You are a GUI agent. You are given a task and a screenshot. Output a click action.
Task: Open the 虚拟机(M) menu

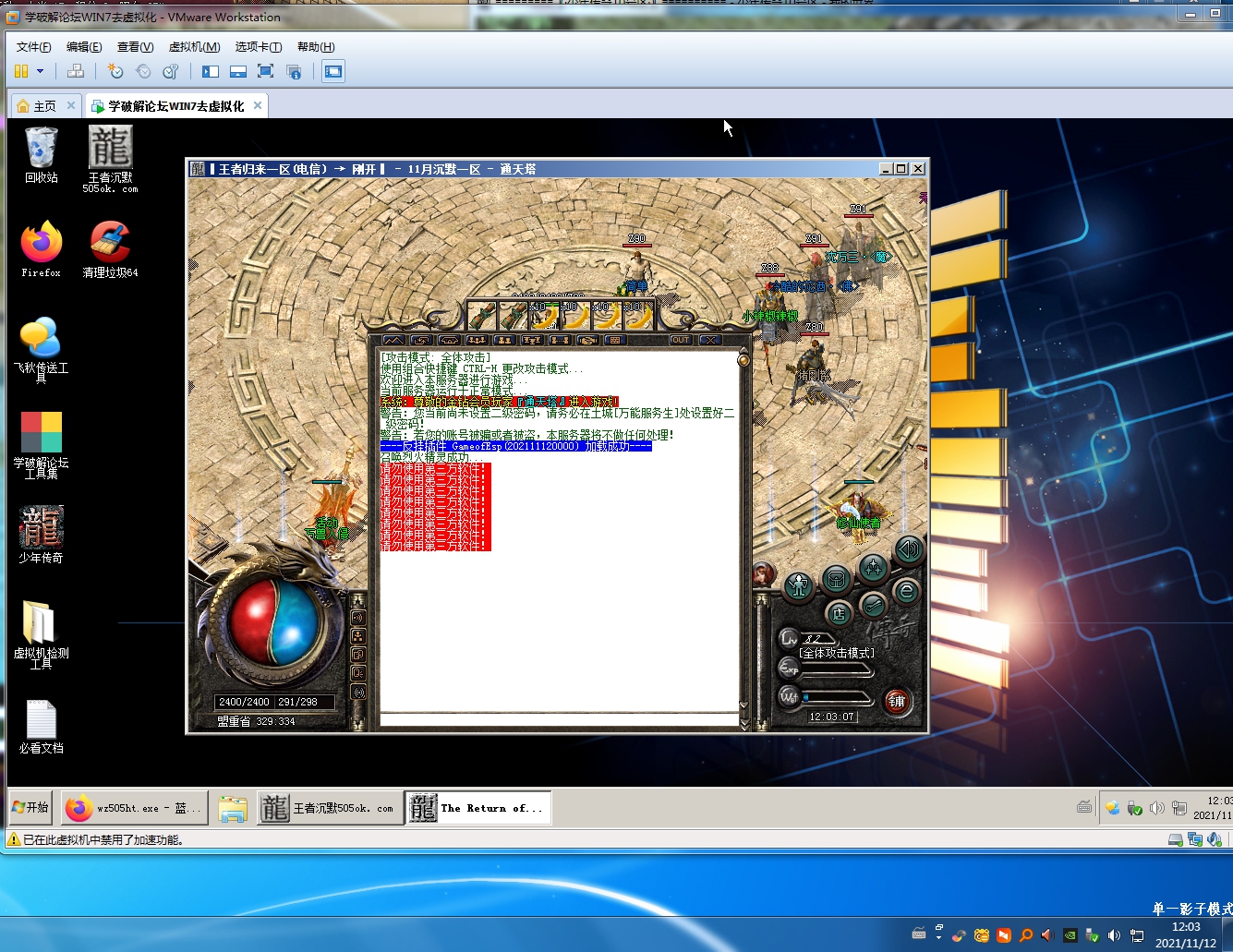[x=194, y=47]
